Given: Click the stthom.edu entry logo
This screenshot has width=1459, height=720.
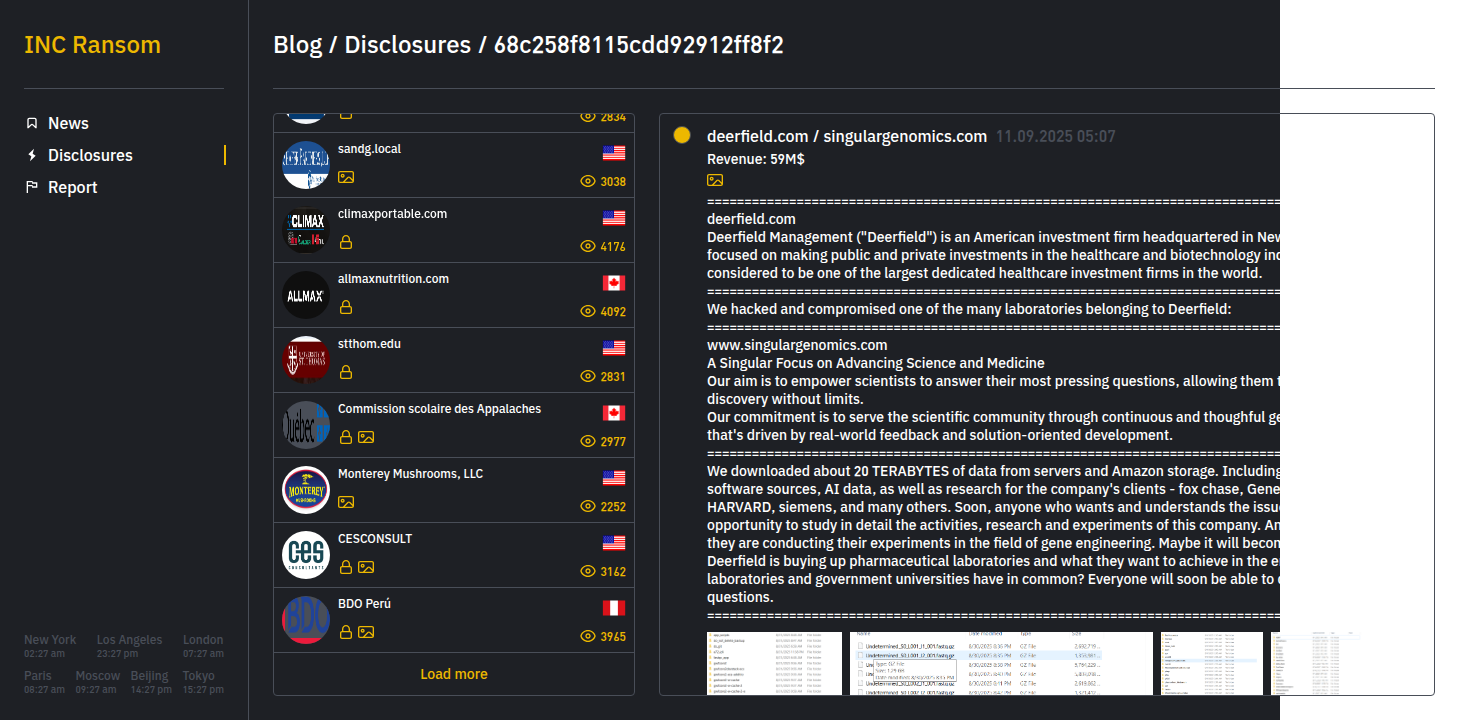Looking at the screenshot, I should point(306,360).
